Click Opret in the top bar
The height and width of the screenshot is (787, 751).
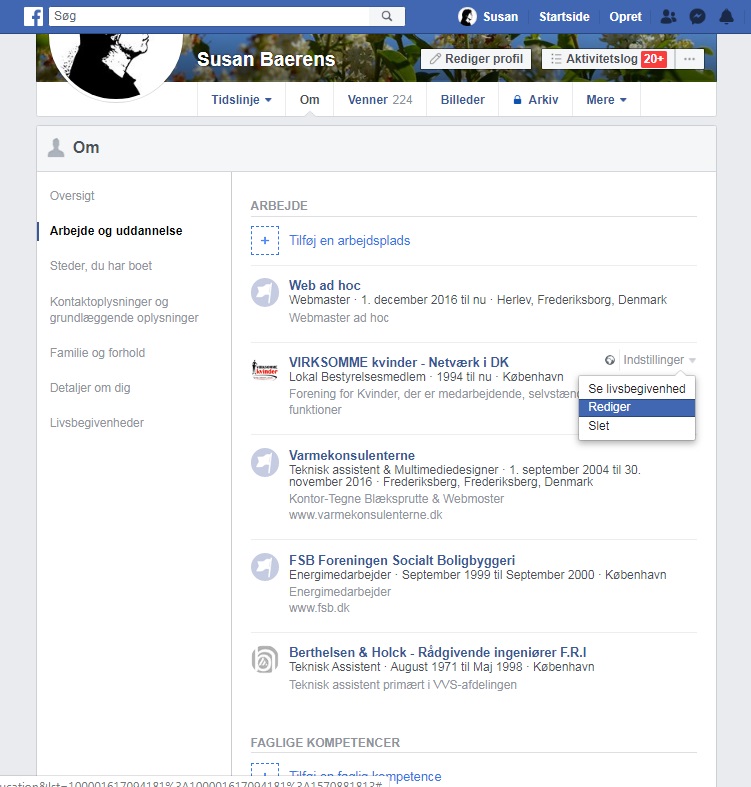tap(625, 17)
